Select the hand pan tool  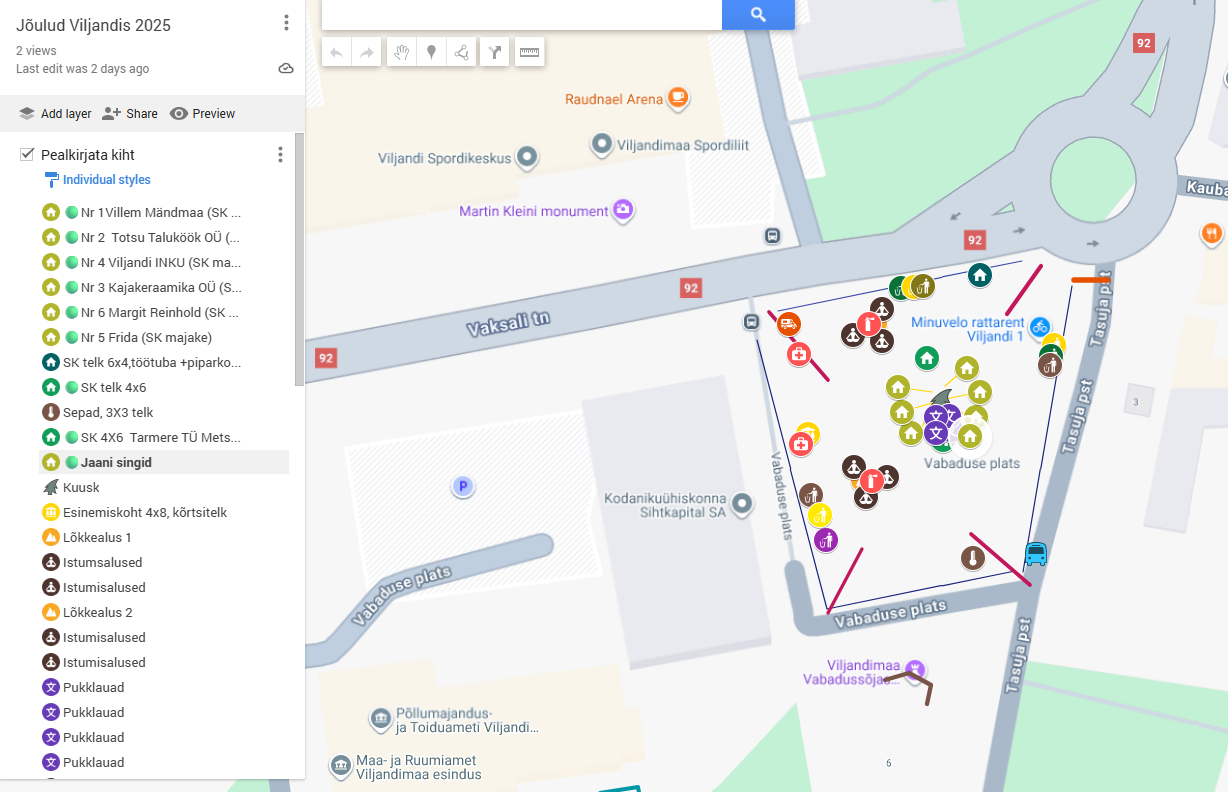401,53
